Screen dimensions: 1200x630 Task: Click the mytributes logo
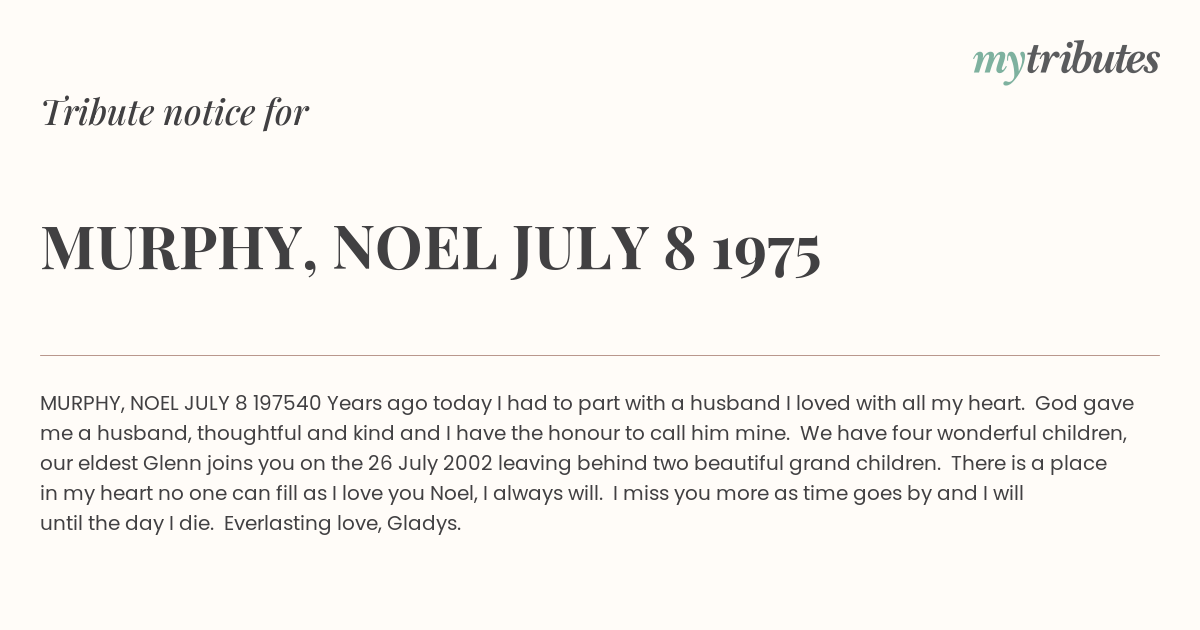1066,61
